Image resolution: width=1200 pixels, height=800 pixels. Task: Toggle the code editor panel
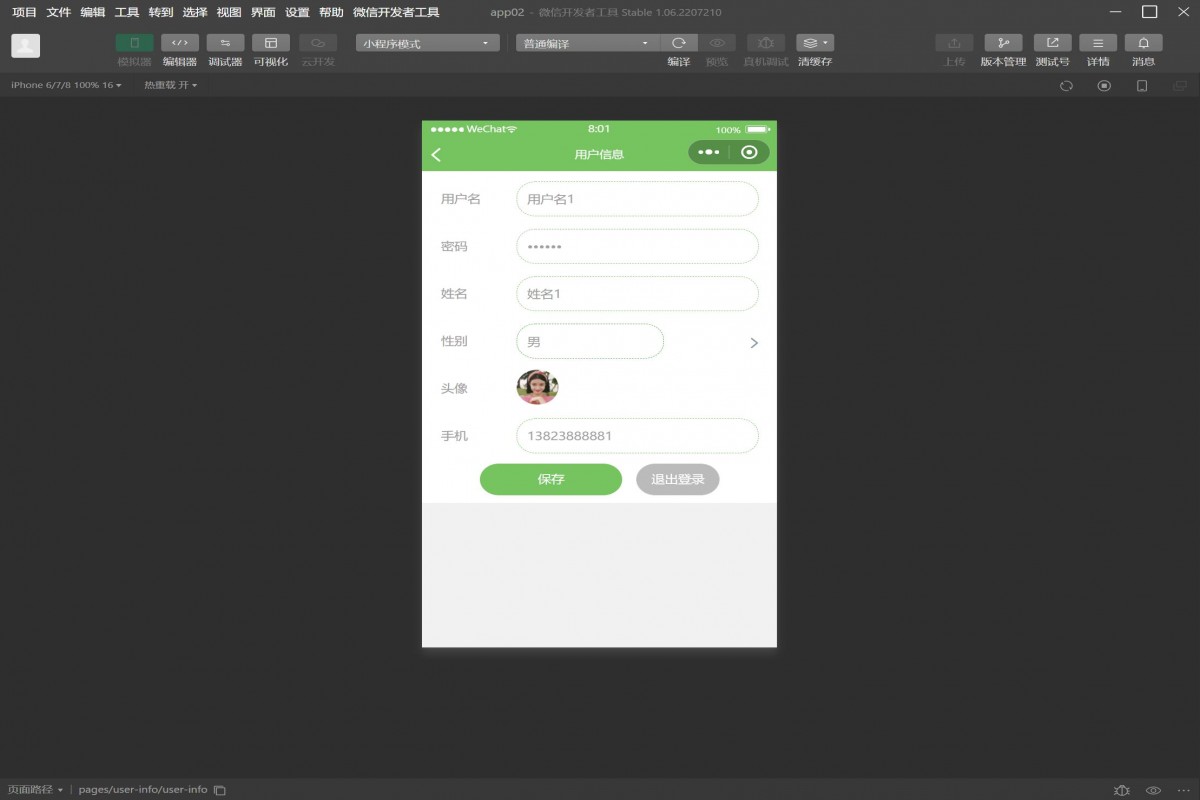coord(180,43)
